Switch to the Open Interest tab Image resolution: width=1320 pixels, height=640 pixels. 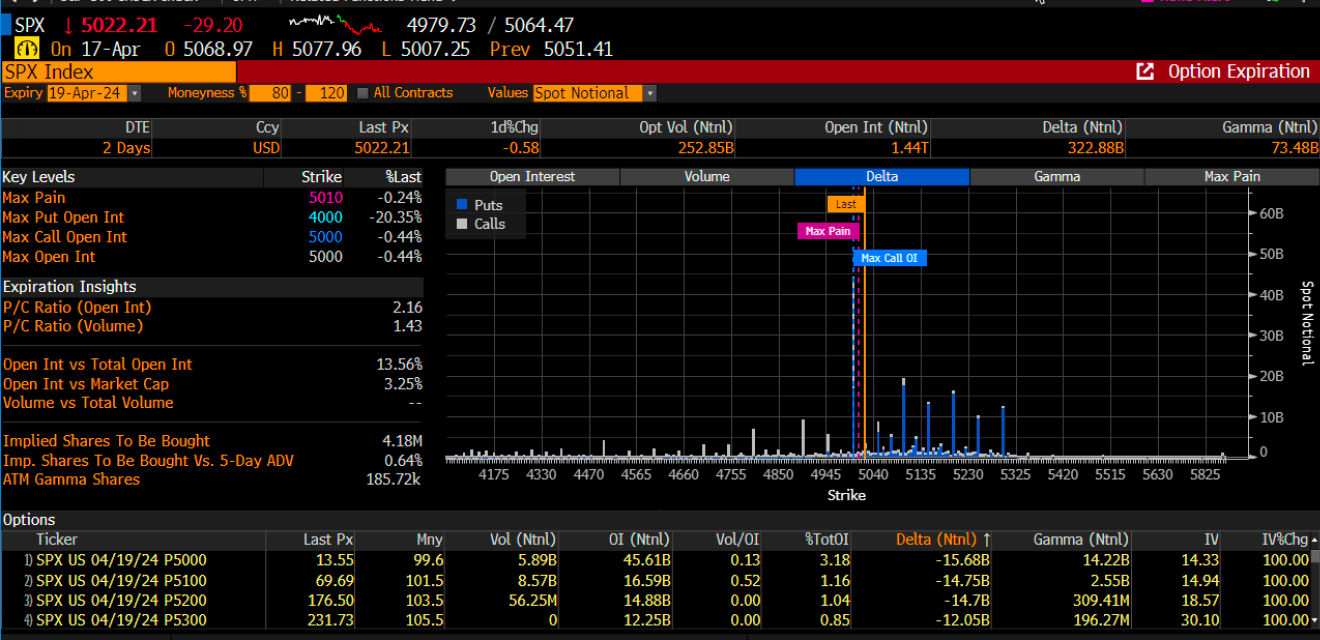click(x=532, y=177)
